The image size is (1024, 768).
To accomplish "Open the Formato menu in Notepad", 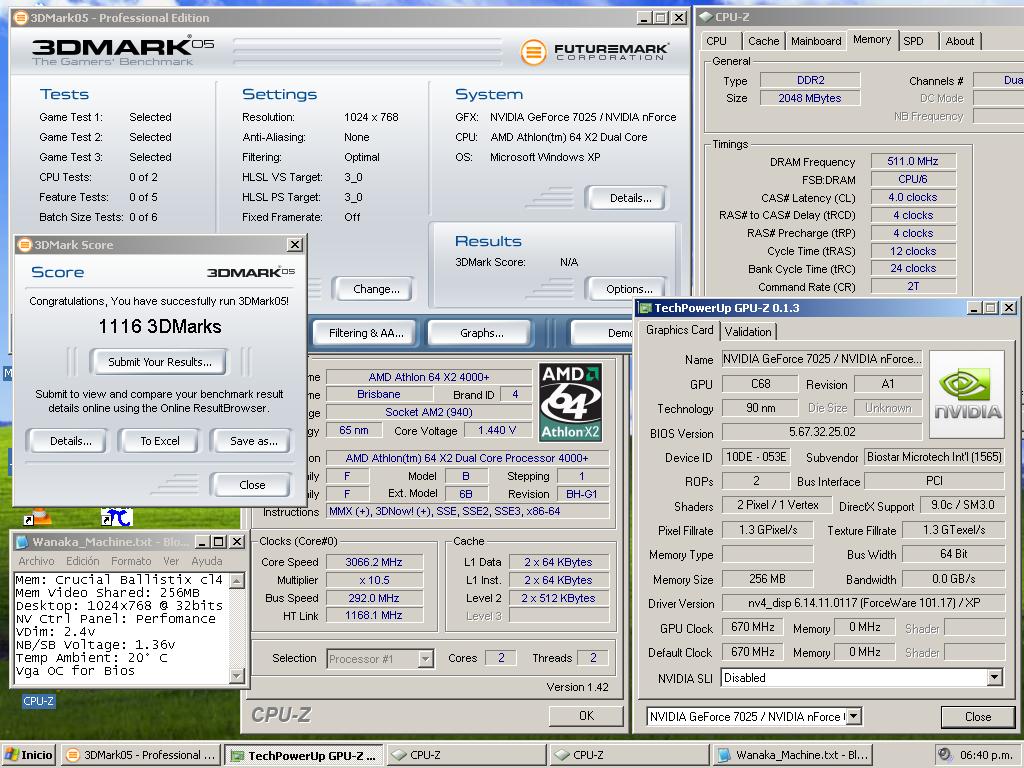I will point(131,561).
